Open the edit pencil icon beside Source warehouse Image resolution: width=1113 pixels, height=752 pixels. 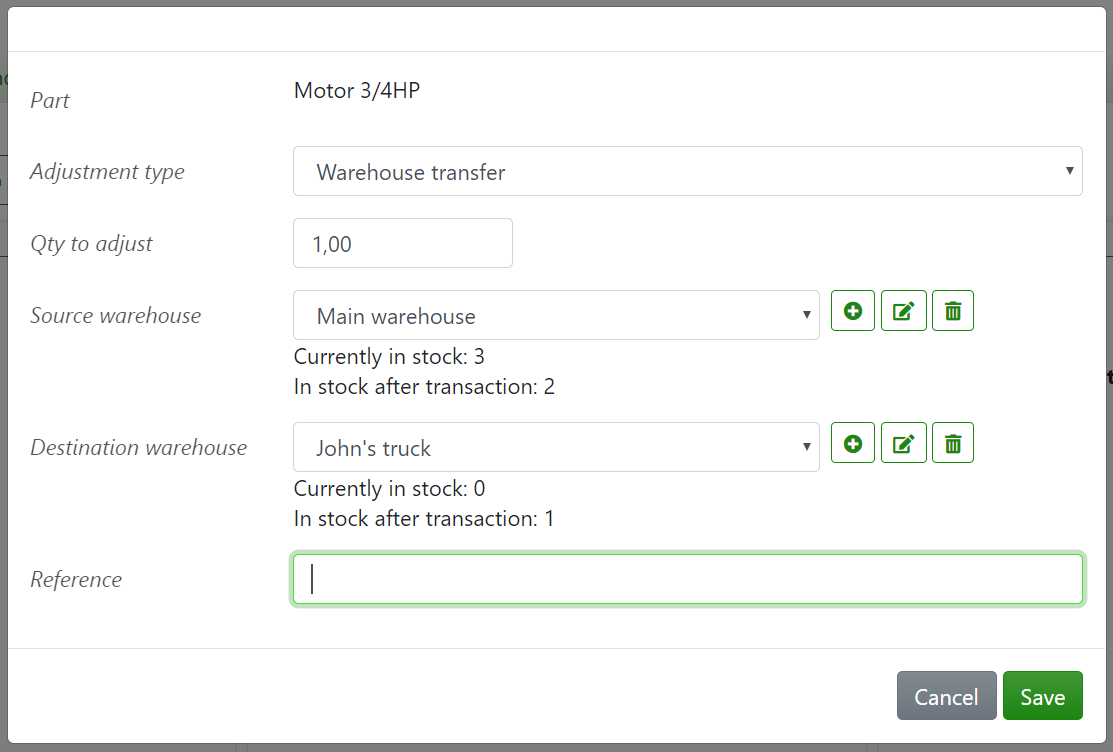tap(903, 310)
